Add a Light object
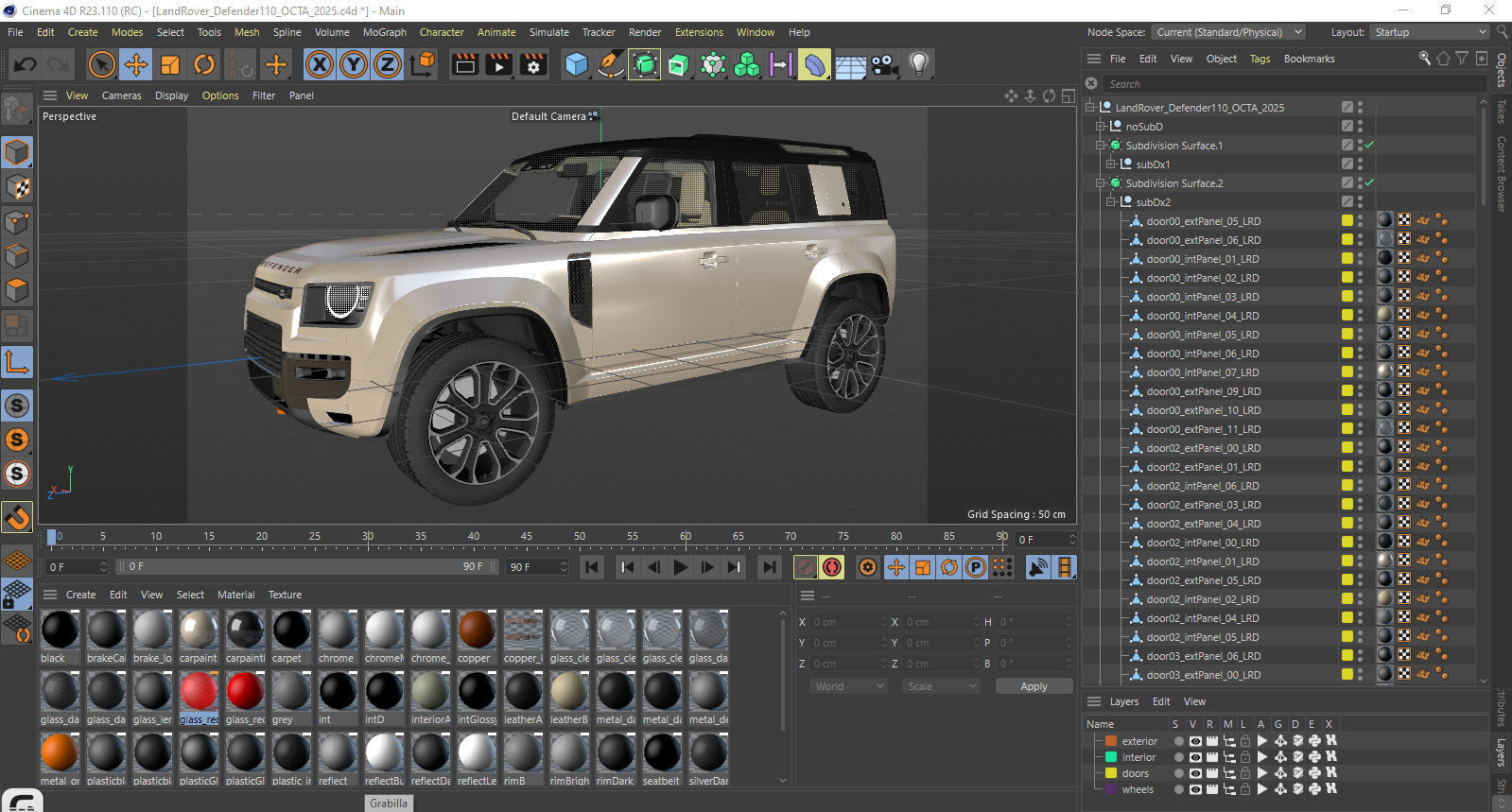This screenshot has height=812, width=1512. click(918, 64)
